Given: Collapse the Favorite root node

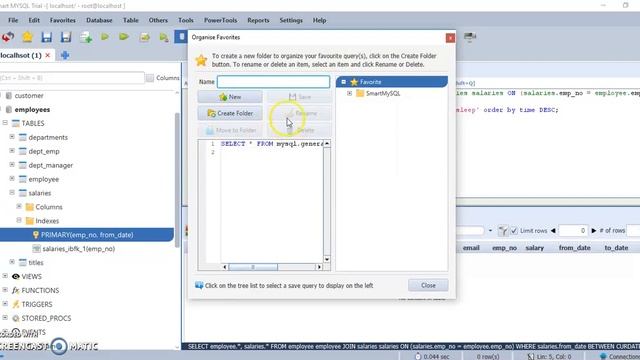Looking at the screenshot, I should tap(344, 82).
